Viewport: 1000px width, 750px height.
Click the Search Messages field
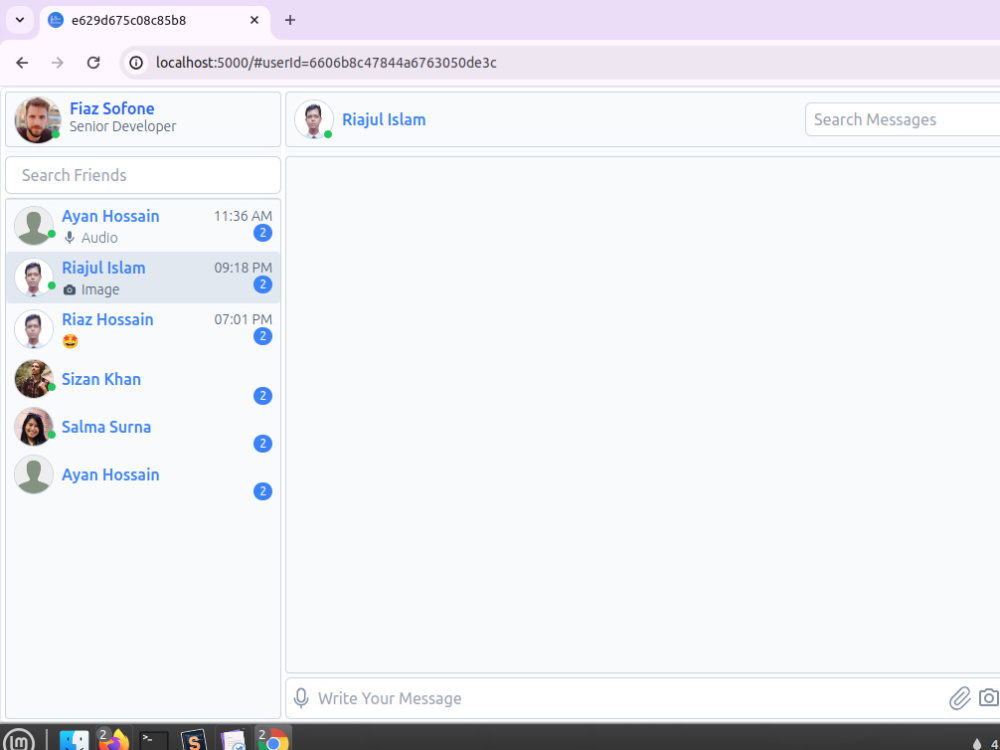902,119
